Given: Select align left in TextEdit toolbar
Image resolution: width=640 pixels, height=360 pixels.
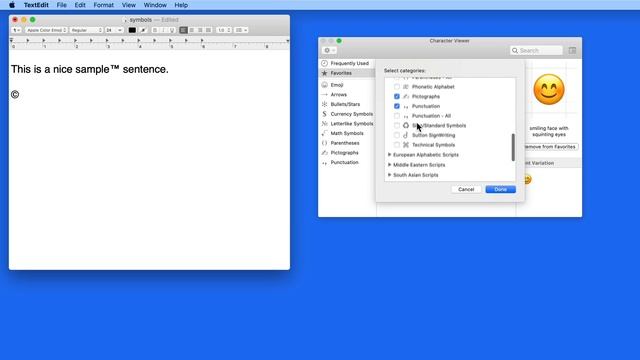Looking at the screenshot, I should (x=183, y=30).
